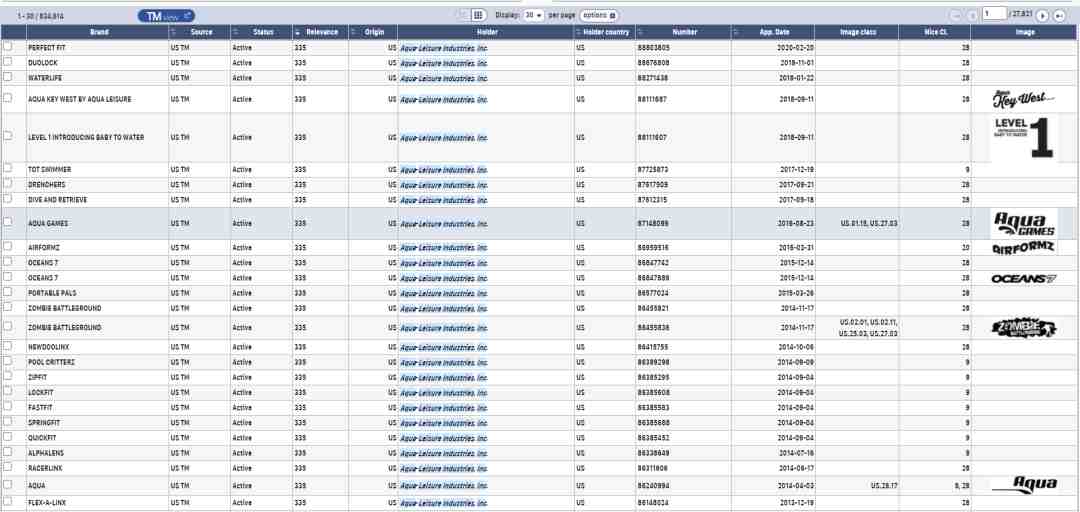
Task: Go to next results page arrow
Action: pos(1043,16)
